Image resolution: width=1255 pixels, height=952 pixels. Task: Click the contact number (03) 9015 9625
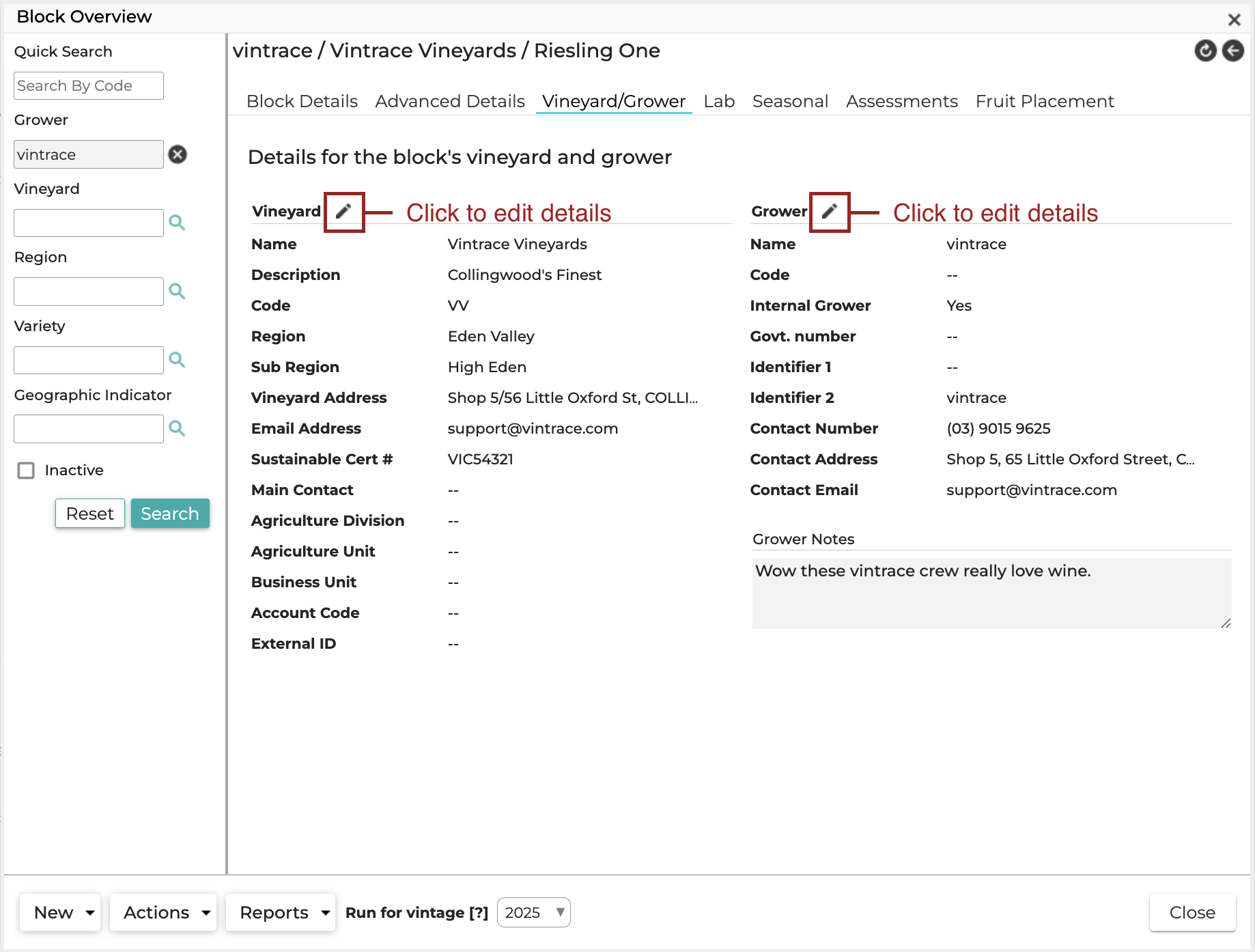[998, 429]
